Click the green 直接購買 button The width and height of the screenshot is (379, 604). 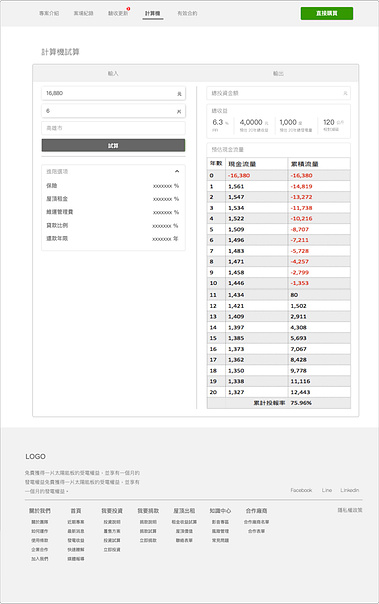(x=327, y=13)
